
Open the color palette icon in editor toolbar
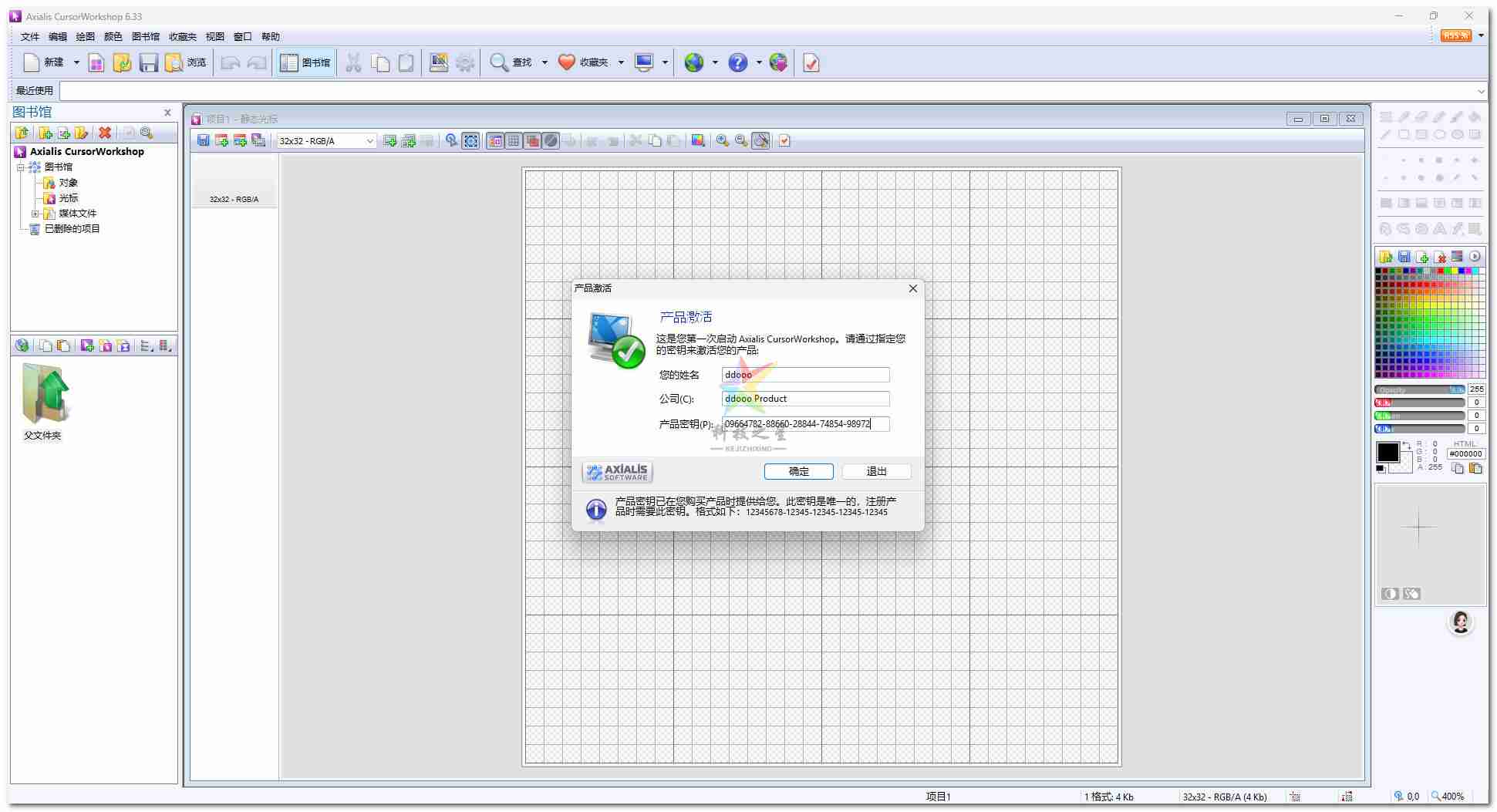click(698, 141)
